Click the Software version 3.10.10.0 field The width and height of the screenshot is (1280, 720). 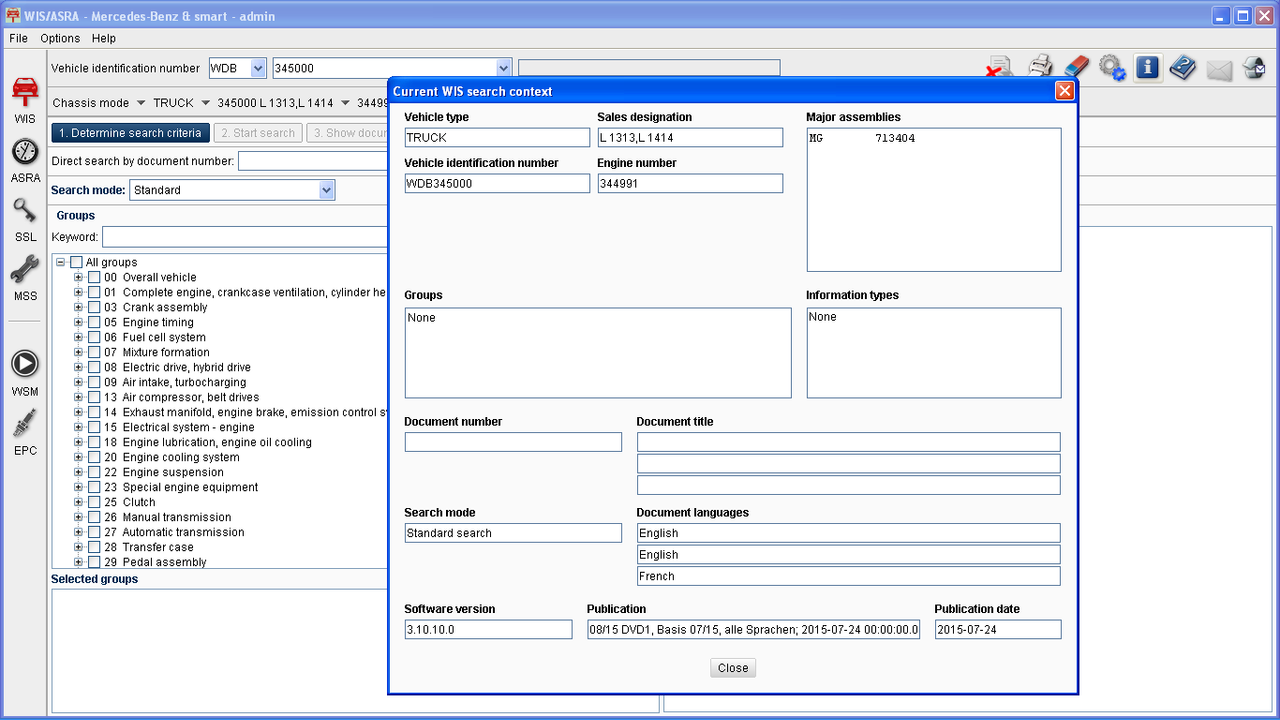point(488,630)
